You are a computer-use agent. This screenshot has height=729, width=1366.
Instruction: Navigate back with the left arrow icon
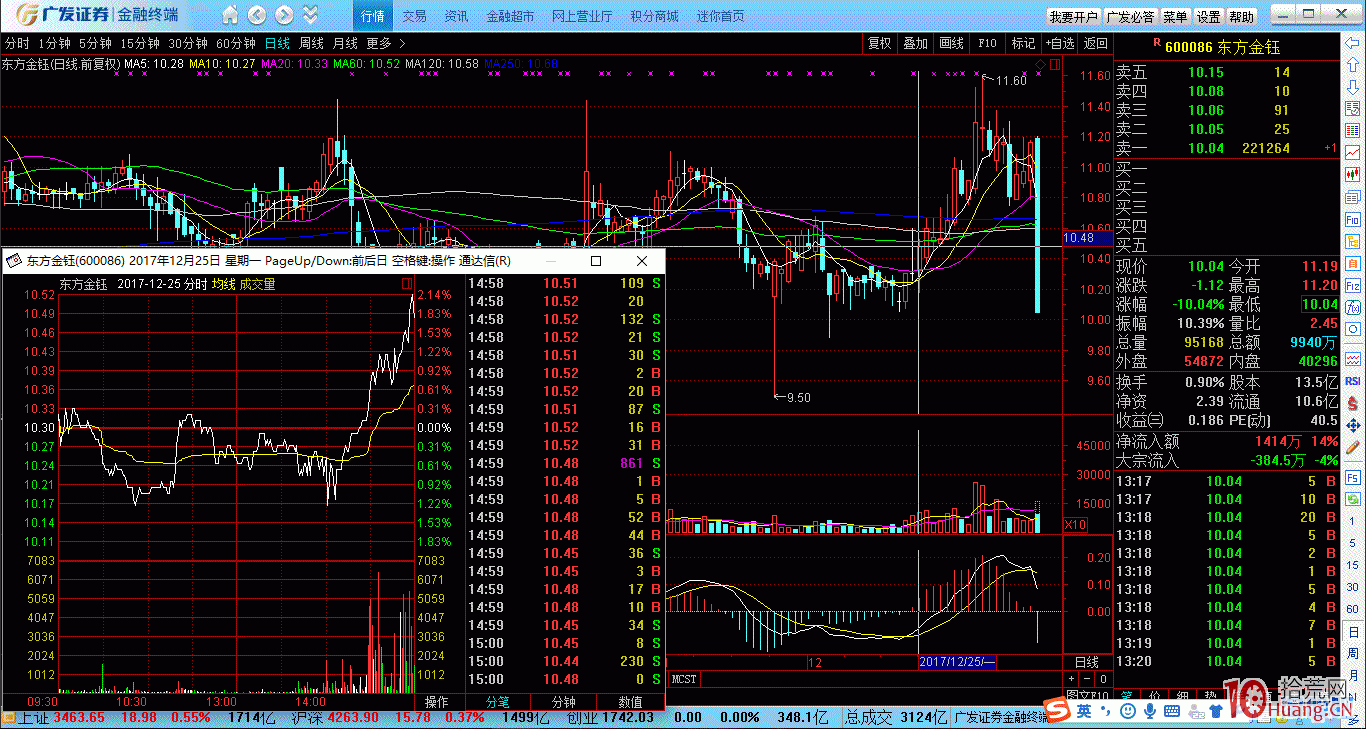(x=257, y=15)
